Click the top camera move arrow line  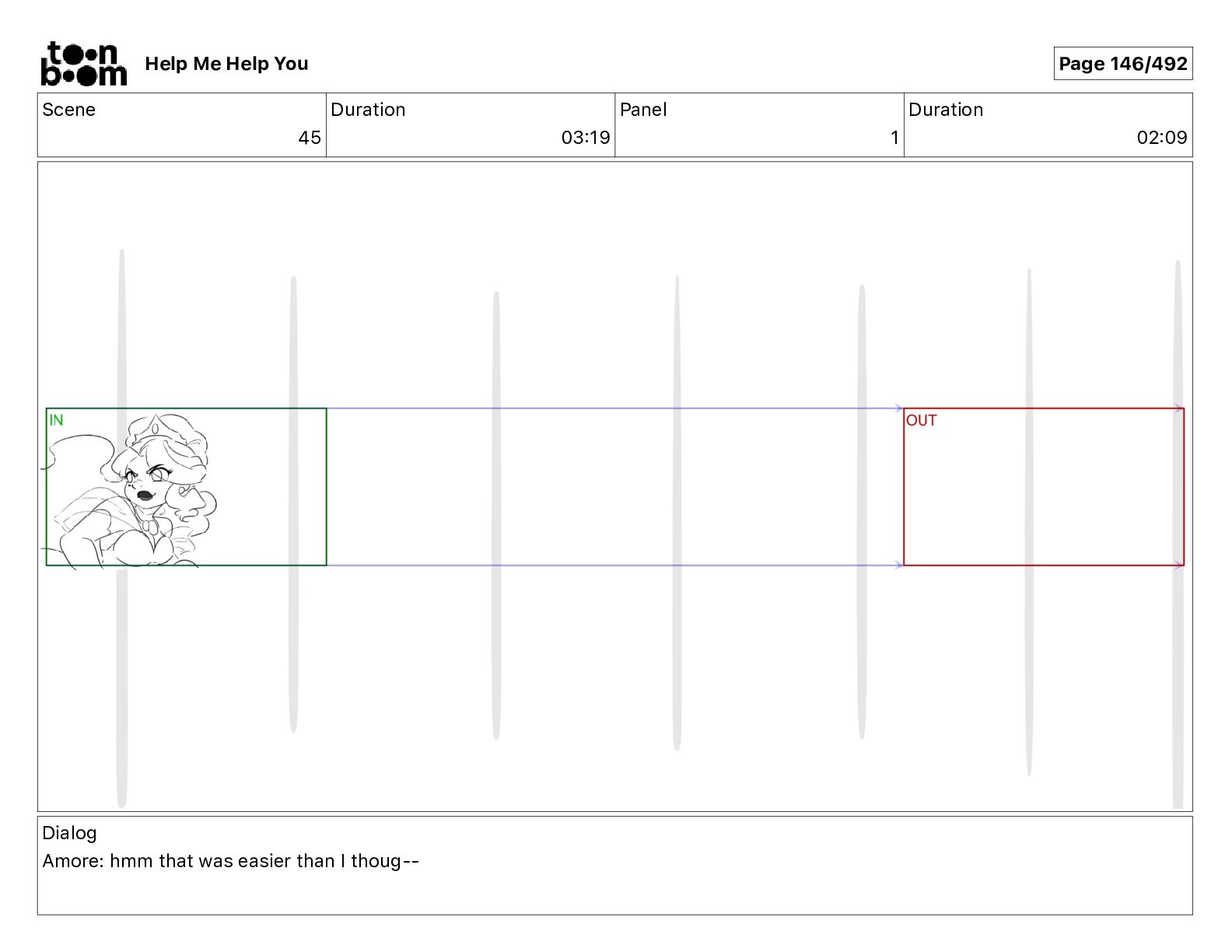(x=614, y=408)
